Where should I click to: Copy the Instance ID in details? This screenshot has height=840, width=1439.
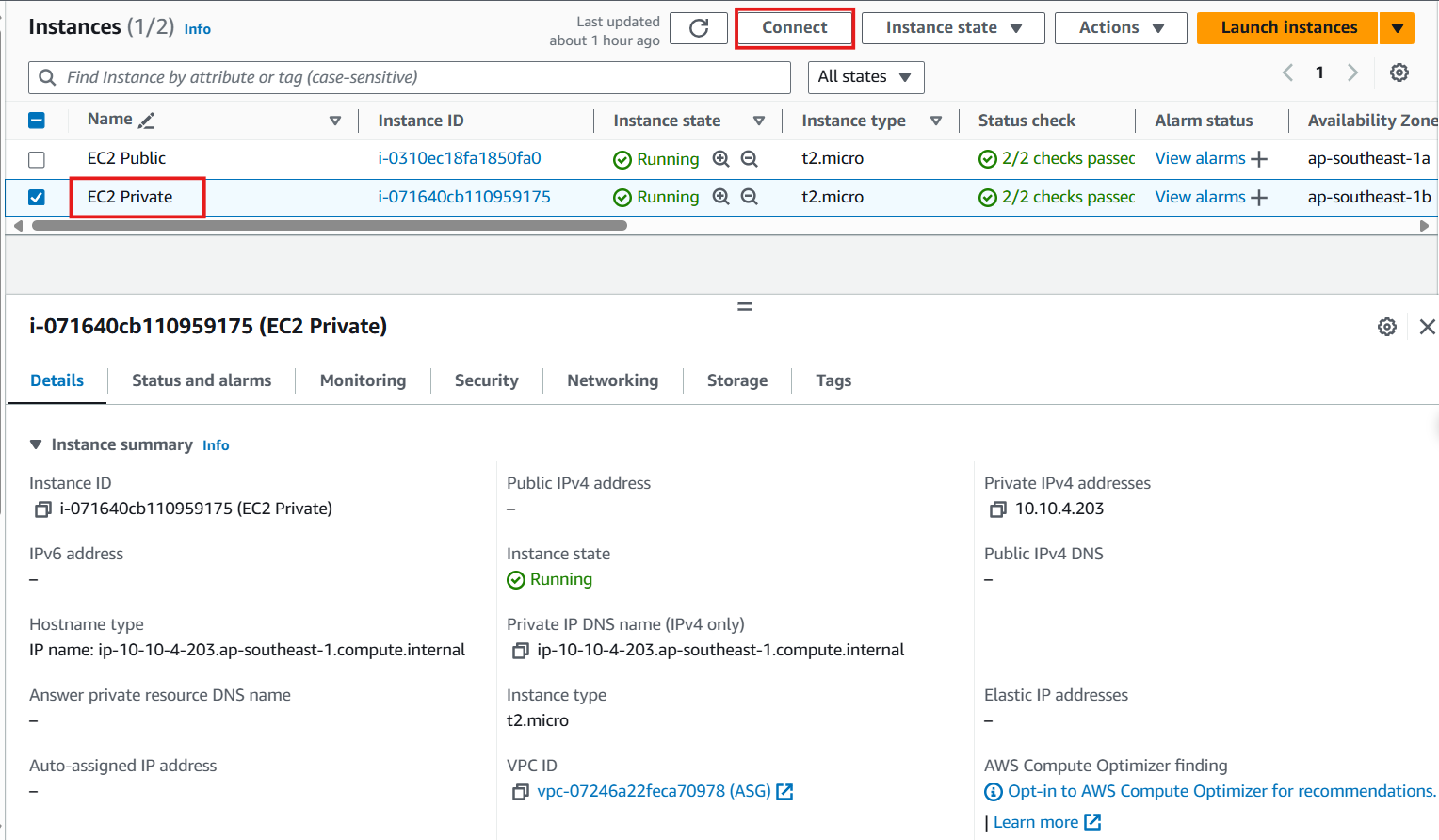coord(42,509)
